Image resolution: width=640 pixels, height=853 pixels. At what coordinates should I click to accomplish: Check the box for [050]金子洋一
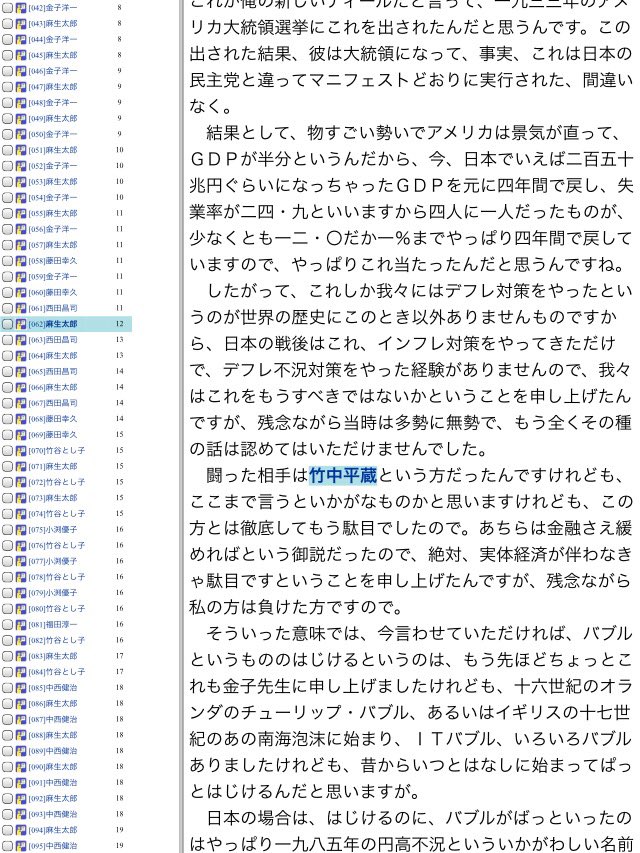coord(7,134)
